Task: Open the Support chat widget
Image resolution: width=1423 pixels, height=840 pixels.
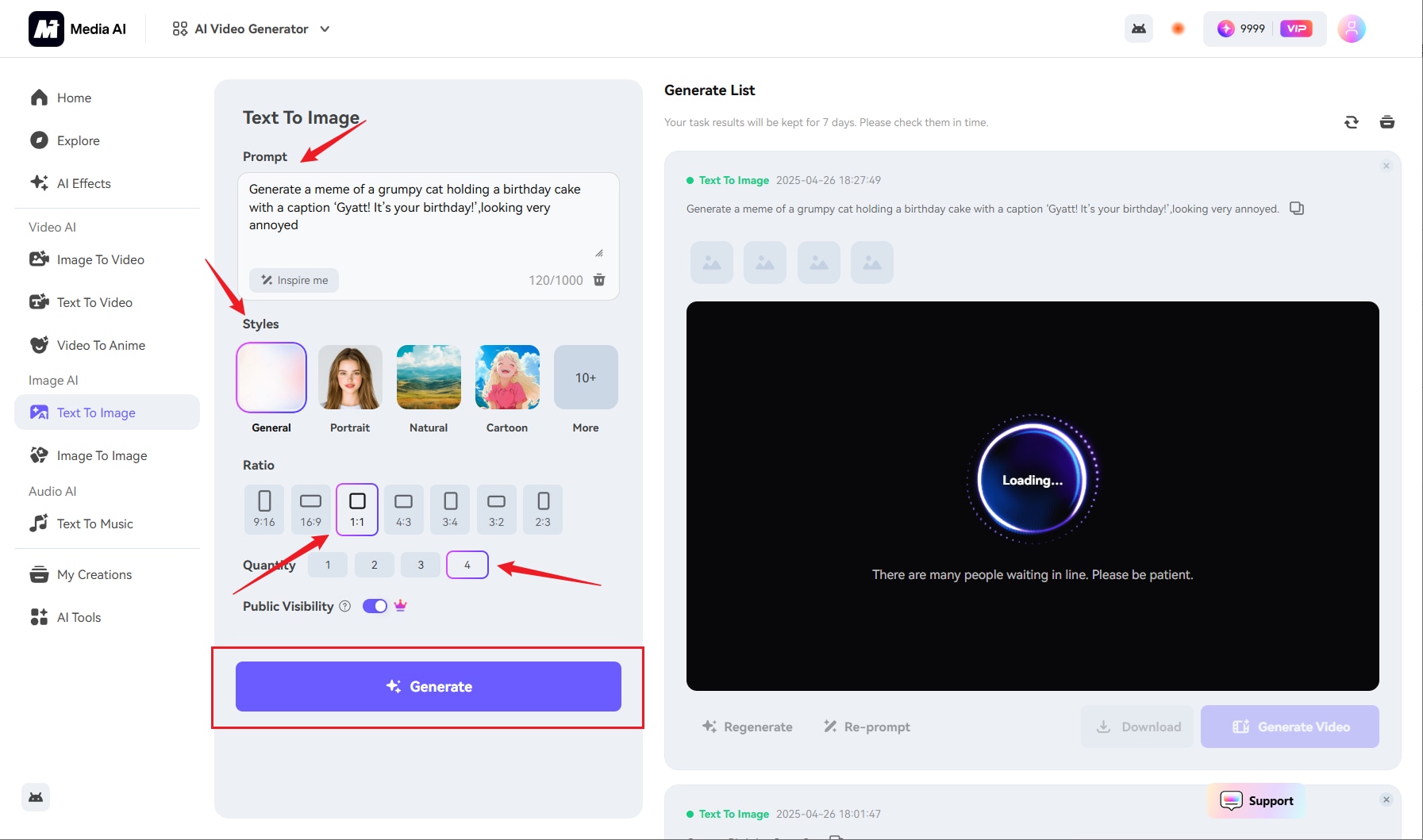Action: coord(1256,800)
